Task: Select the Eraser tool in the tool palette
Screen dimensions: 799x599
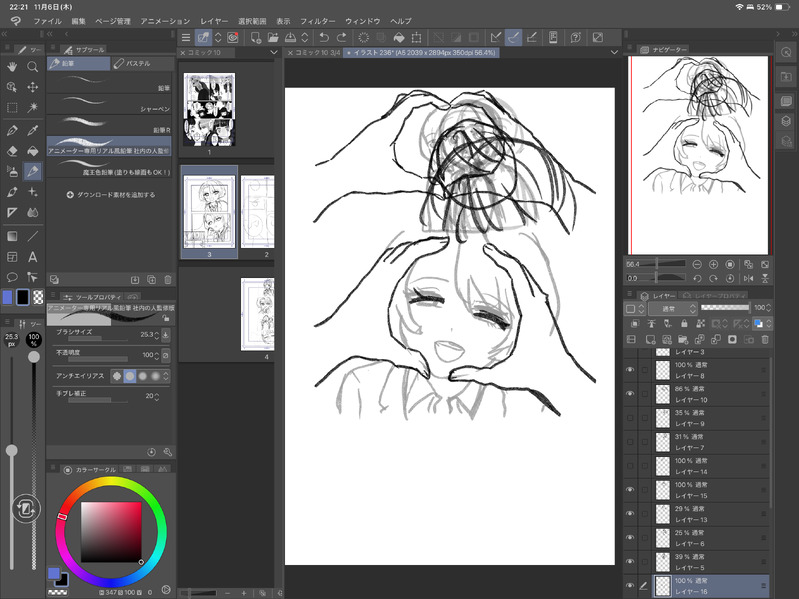Action: pos(12,150)
